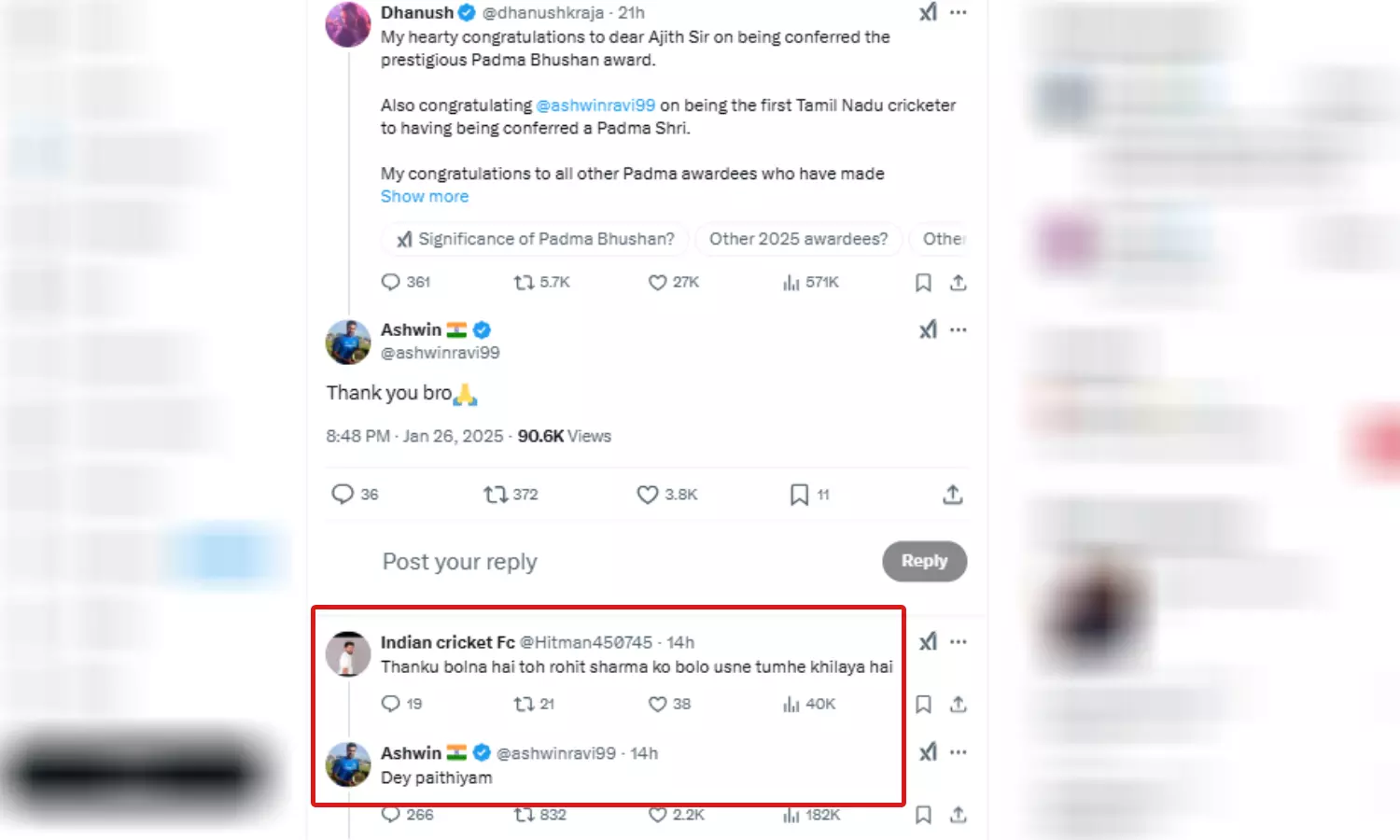Like Dhanush's congratulation post

click(658, 283)
